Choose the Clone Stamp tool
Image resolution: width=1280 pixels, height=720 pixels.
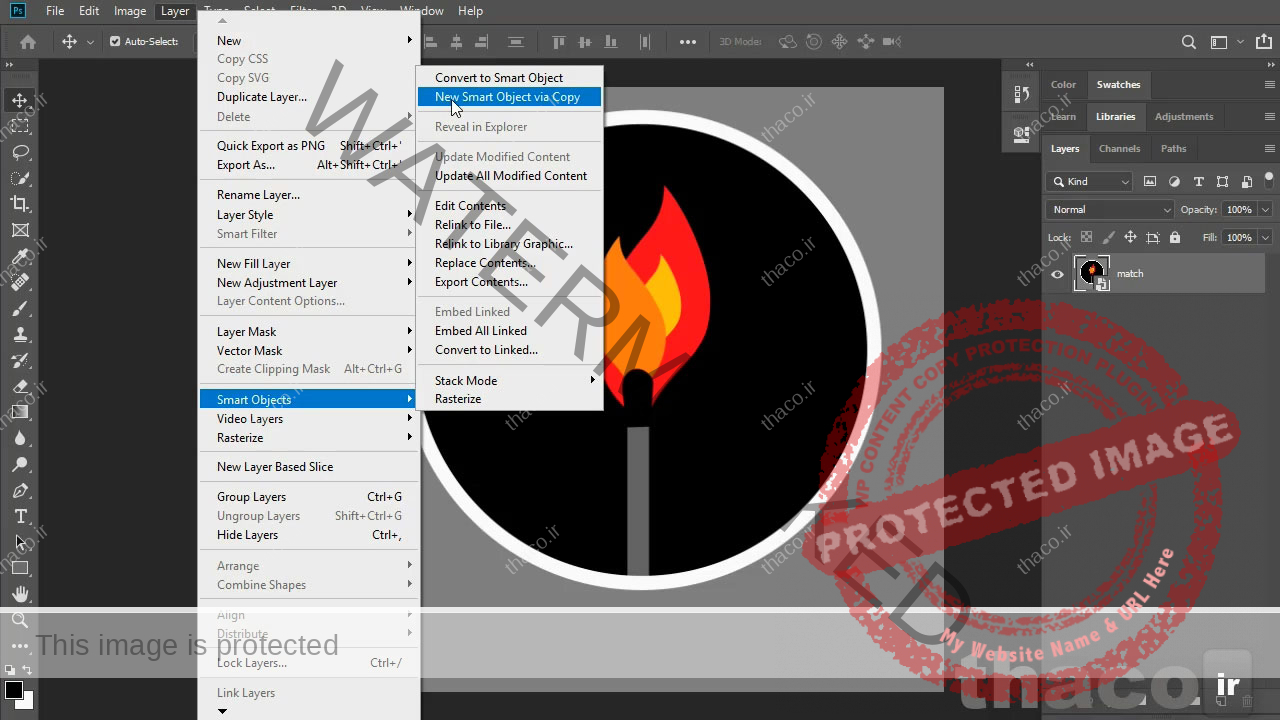click(20, 334)
